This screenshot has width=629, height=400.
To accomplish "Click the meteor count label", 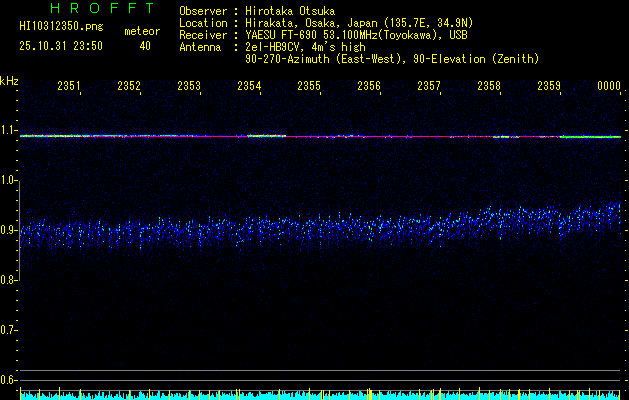I will 141,32.
